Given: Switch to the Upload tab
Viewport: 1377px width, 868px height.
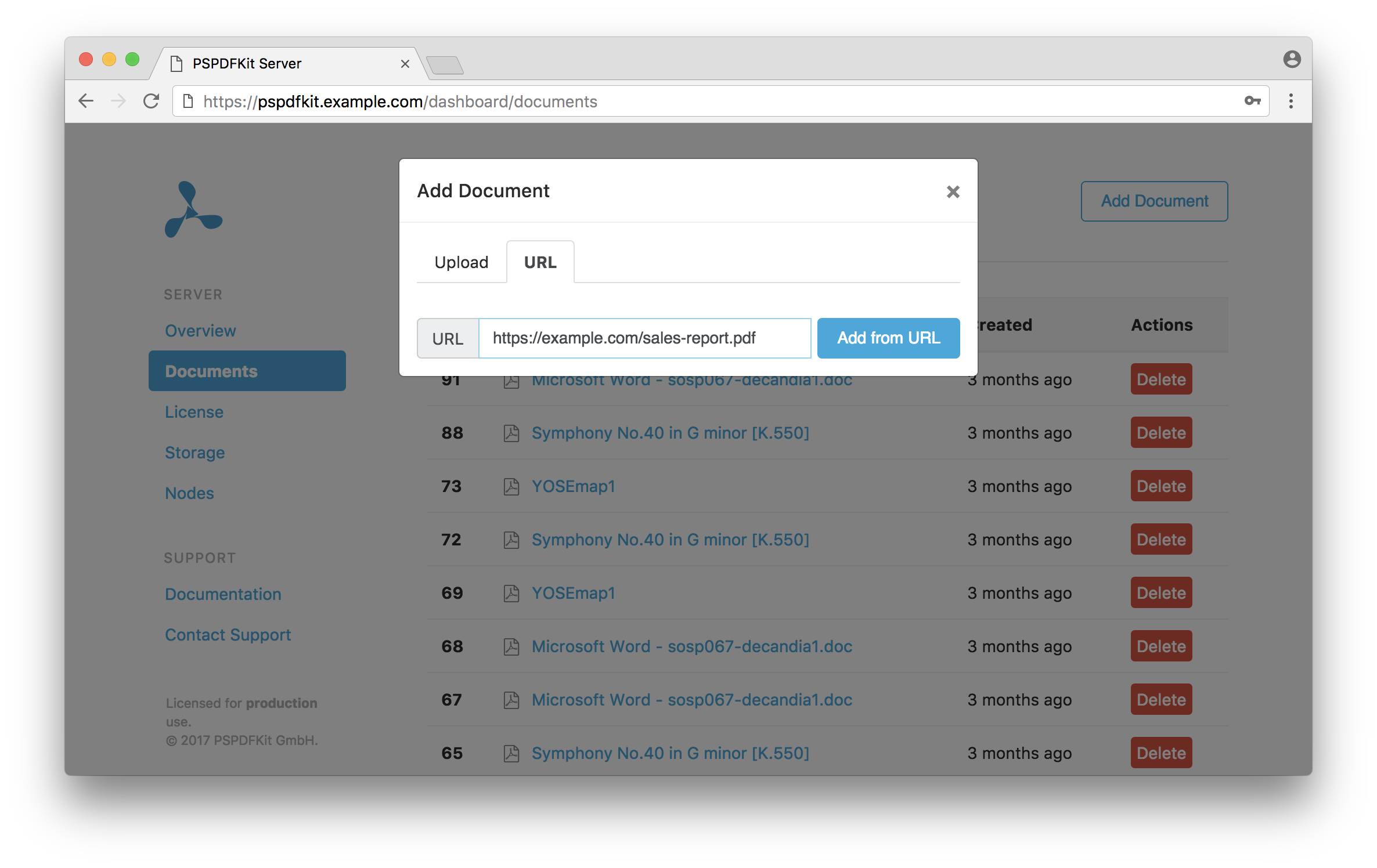Looking at the screenshot, I should click(461, 262).
